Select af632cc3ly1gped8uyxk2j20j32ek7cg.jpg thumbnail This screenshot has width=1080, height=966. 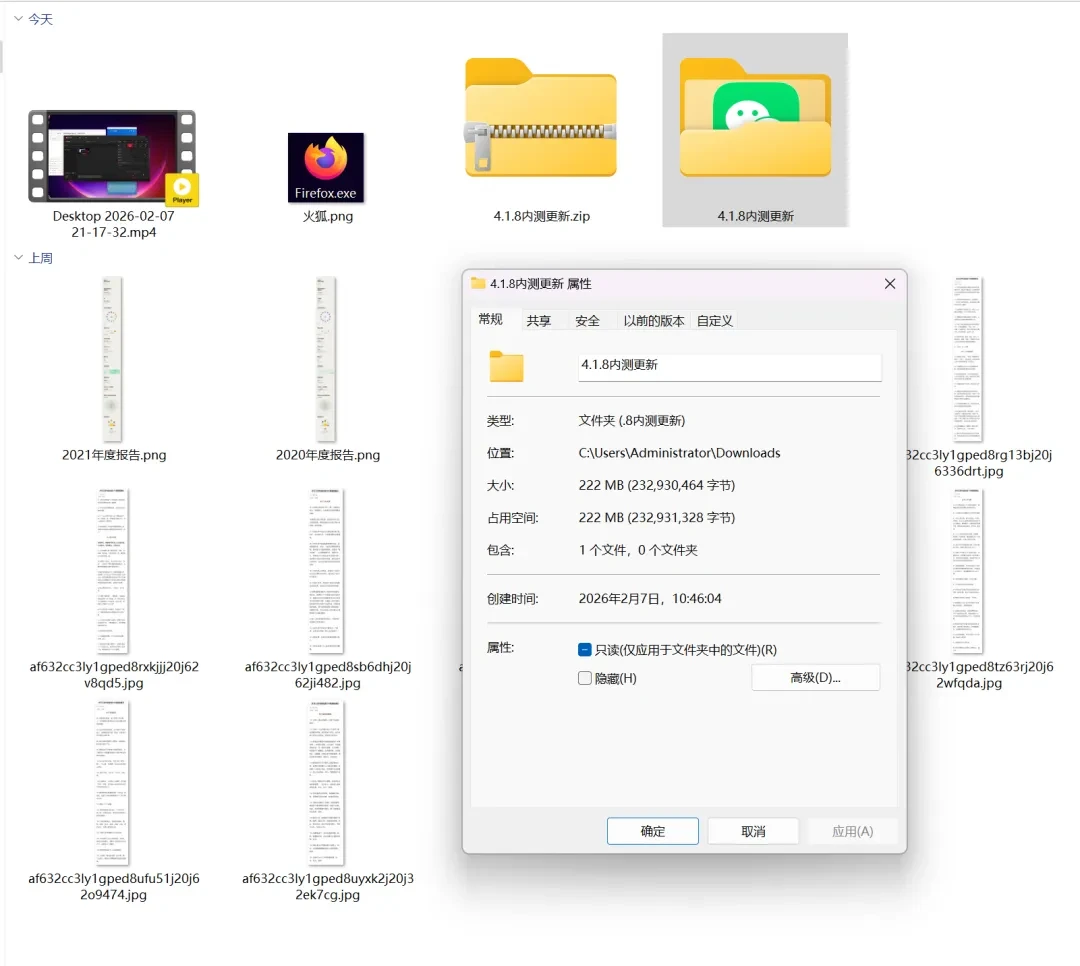click(326, 783)
